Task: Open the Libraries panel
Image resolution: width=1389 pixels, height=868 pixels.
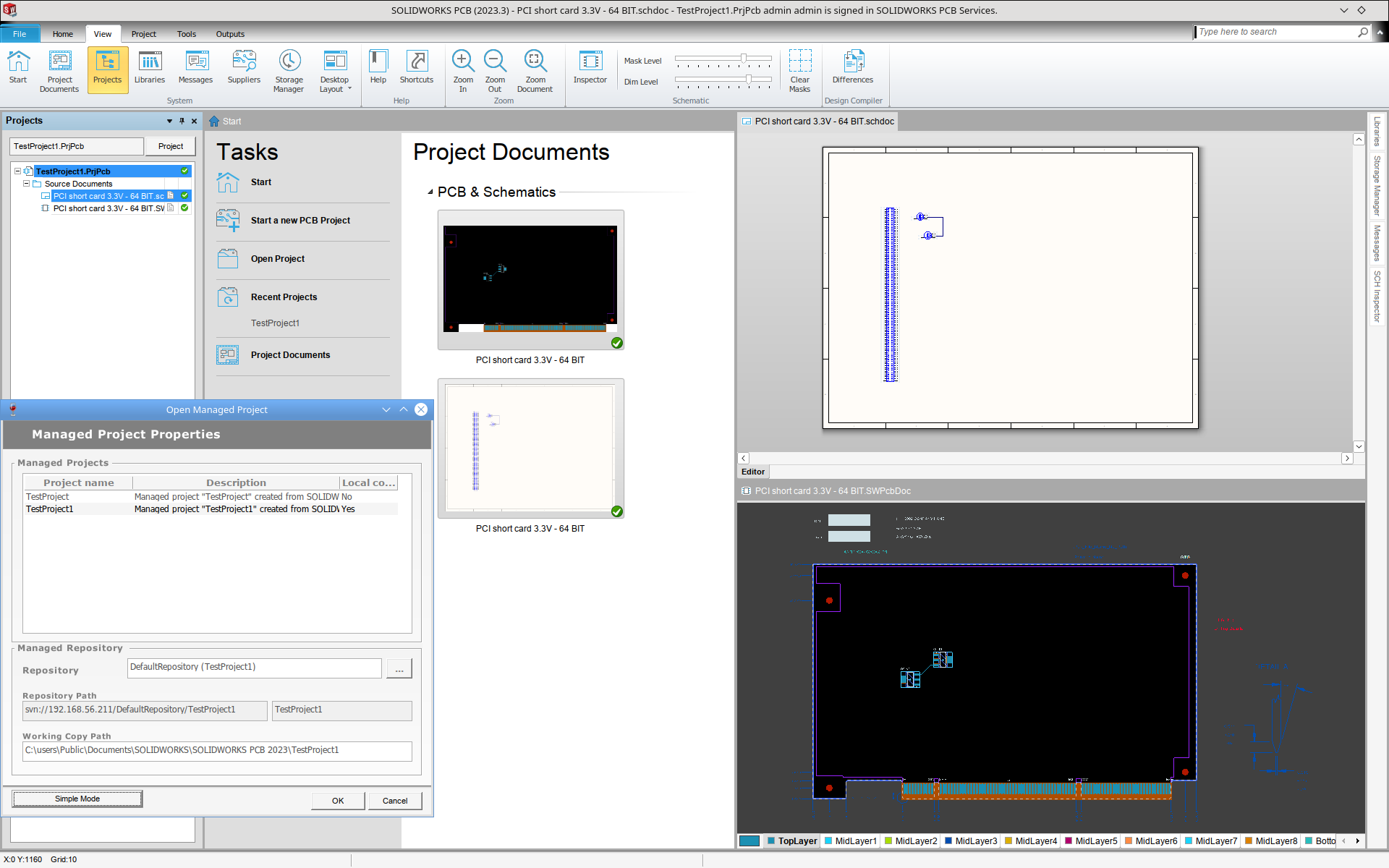Action: pyautogui.click(x=150, y=69)
